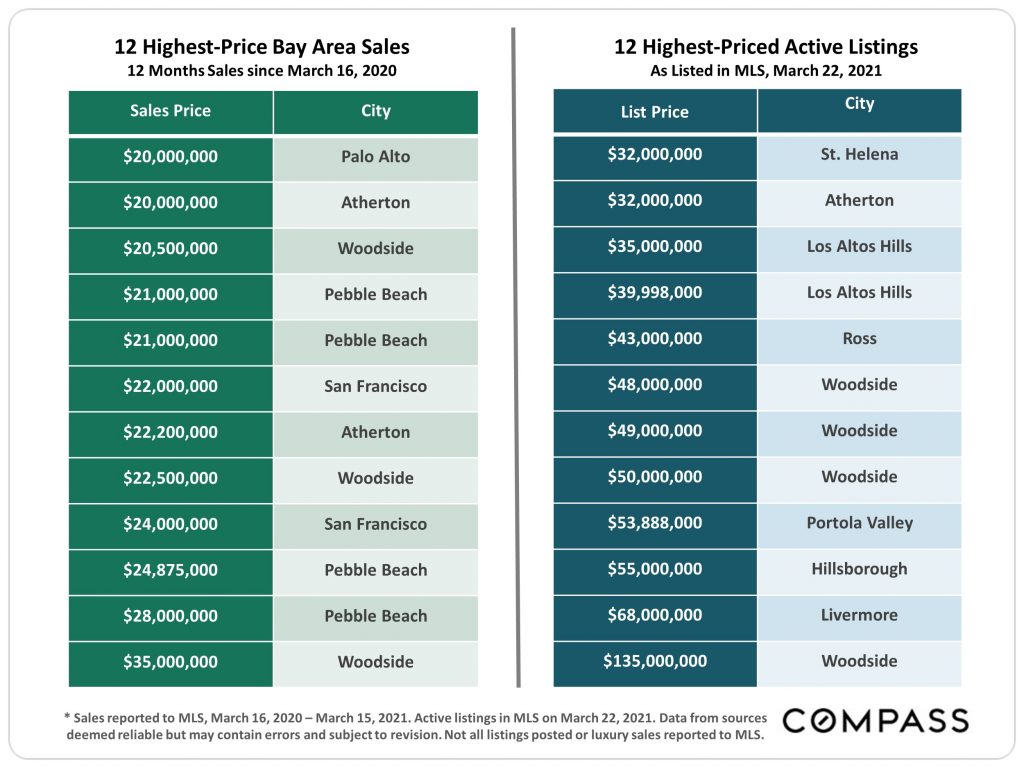Select the $39,998,000 list price cell

coord(655,296)
